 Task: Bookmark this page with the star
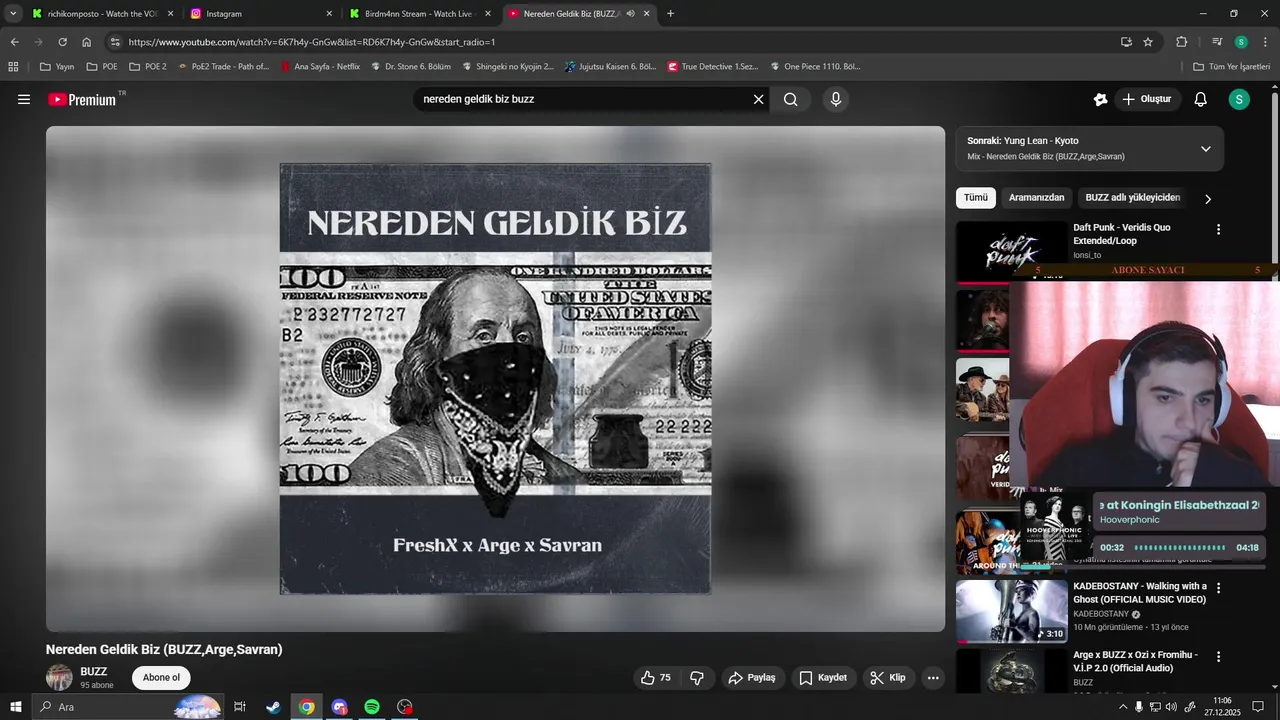pyautogui.click(x=1148, y=42)
